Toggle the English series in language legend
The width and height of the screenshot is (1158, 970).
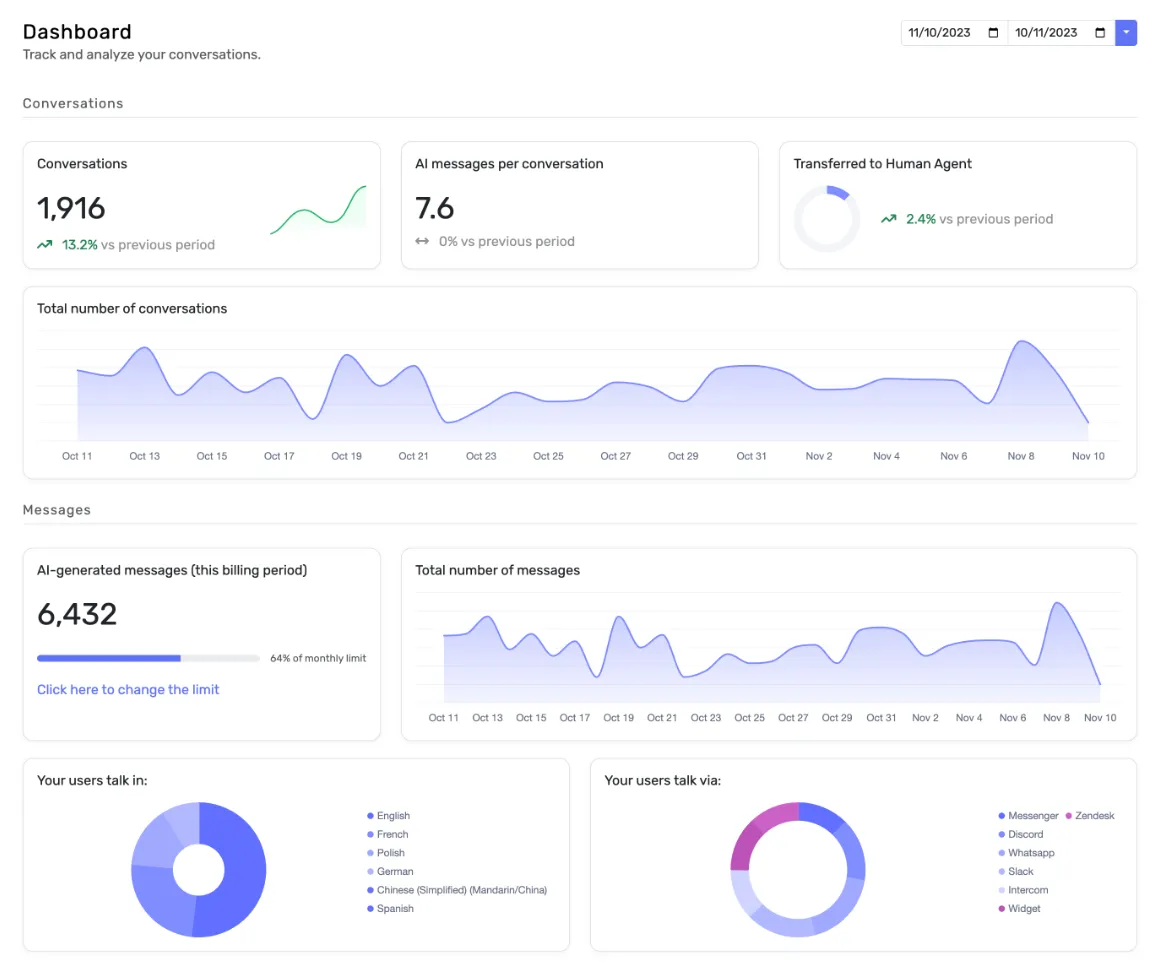coord(393,816)
